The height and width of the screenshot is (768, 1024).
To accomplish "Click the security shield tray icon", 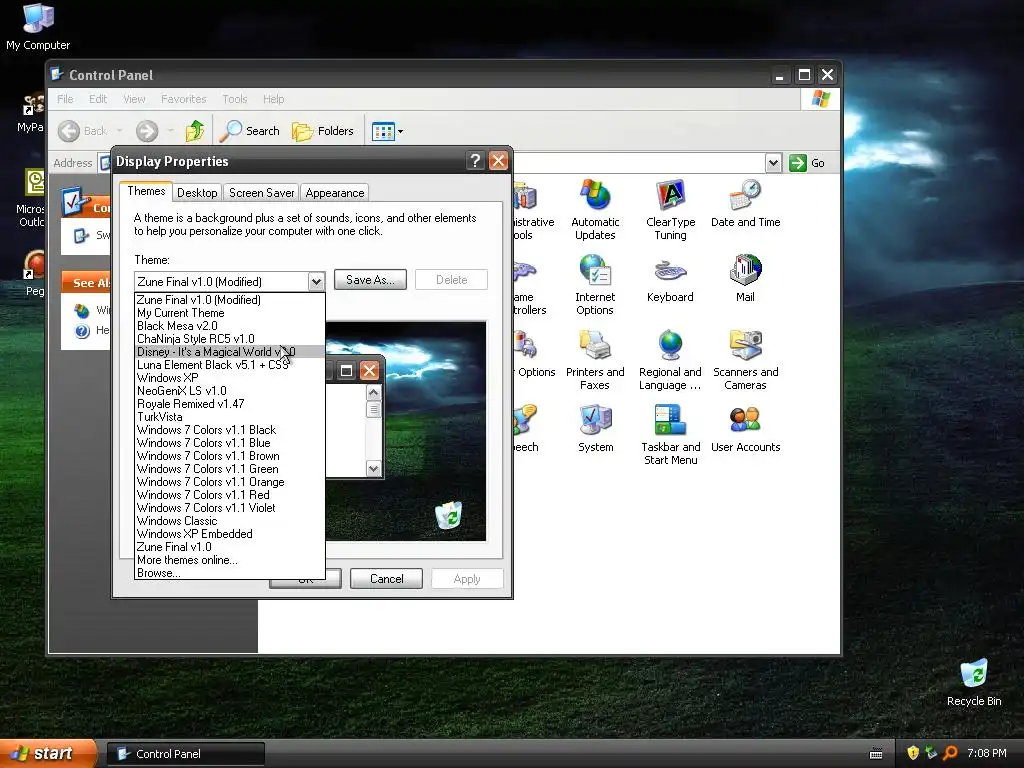I will (912, 753).
